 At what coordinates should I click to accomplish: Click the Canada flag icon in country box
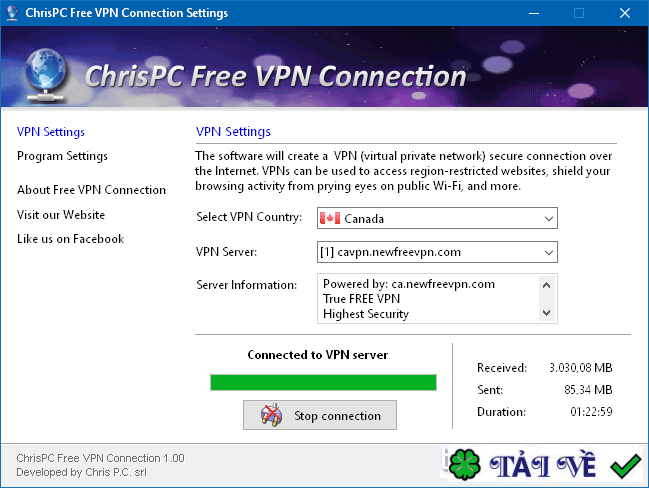coord(330,218)
